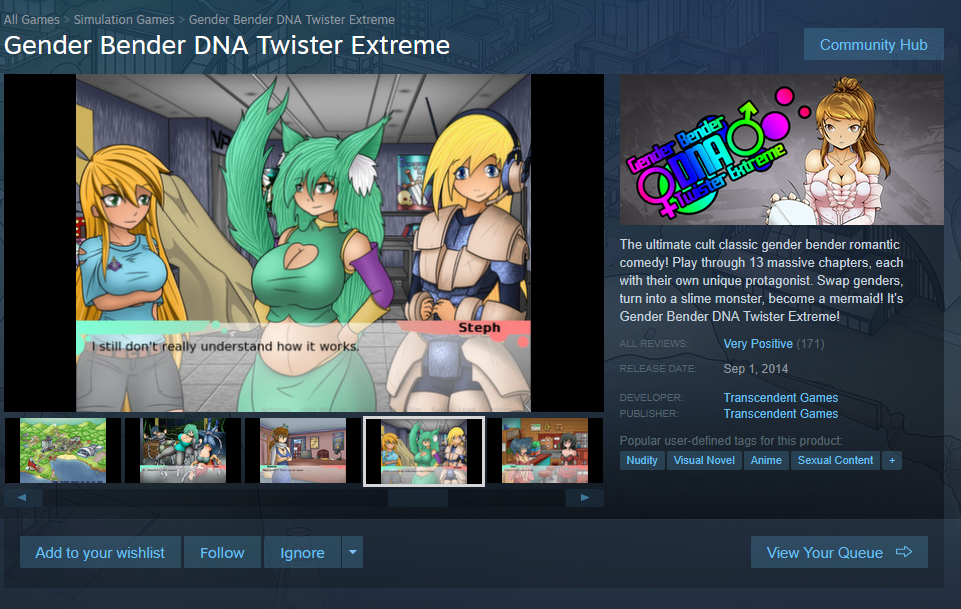Screen dimensions: 961x609
Task: Click the left arrow of the thumbnail strip
Action: click(x=23, y=497)
